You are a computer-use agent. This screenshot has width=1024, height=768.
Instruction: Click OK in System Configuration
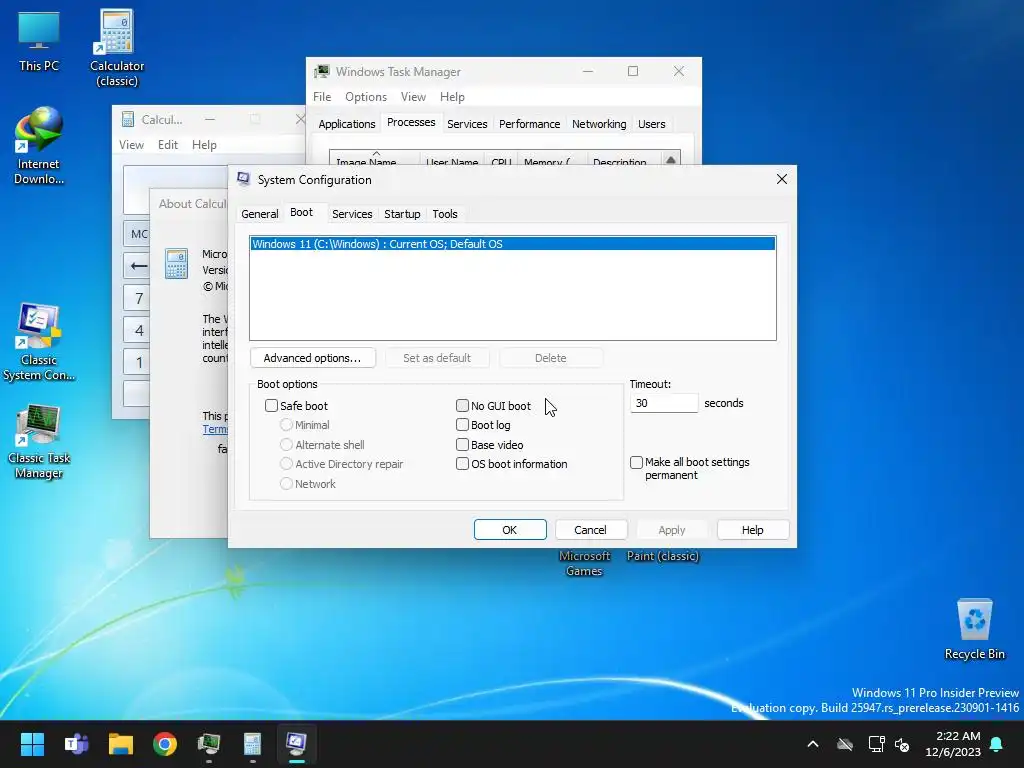pyautogui.click(x=510, y=530)
